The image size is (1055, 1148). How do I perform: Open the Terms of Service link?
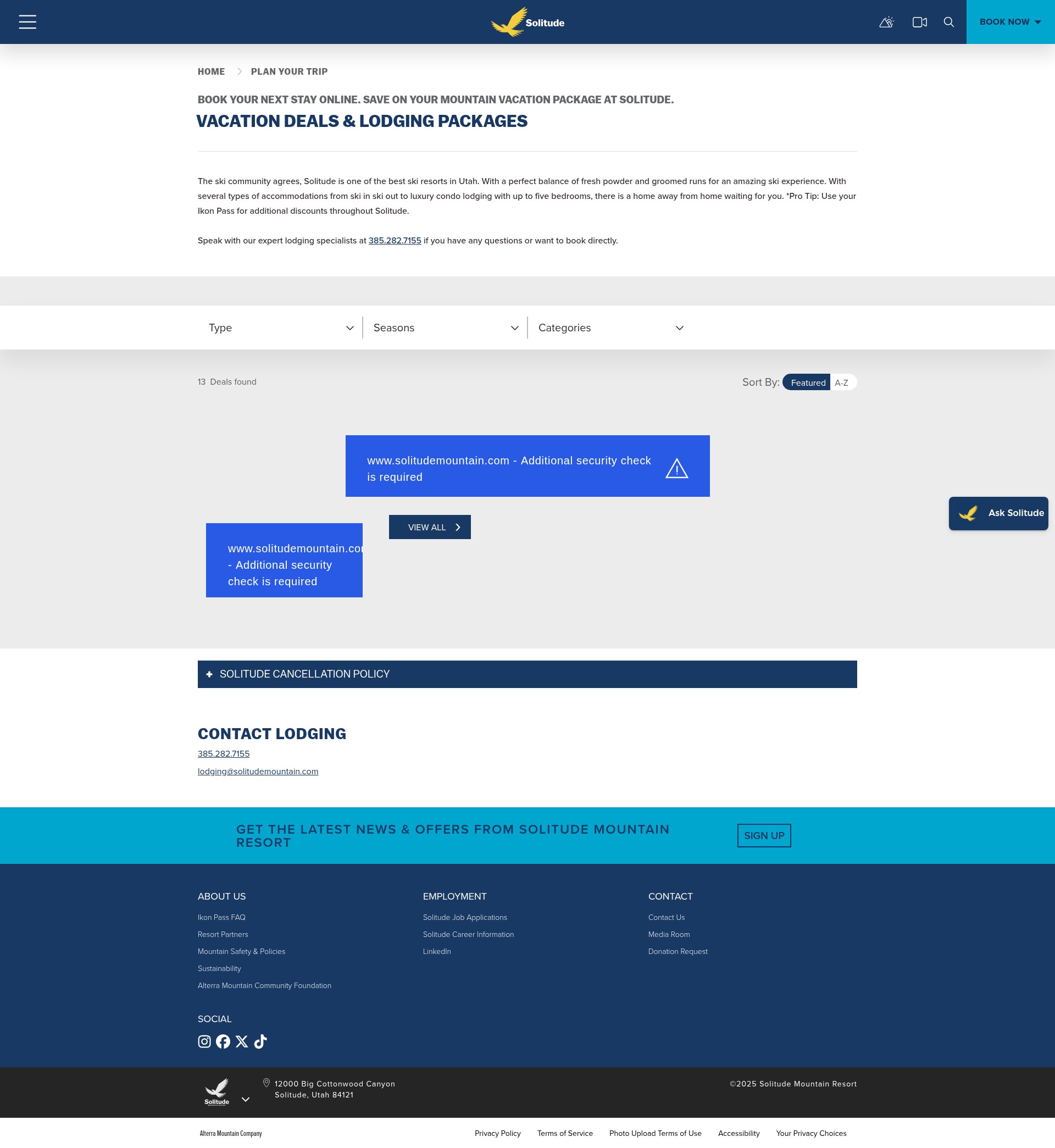(x=565, y=1134)
